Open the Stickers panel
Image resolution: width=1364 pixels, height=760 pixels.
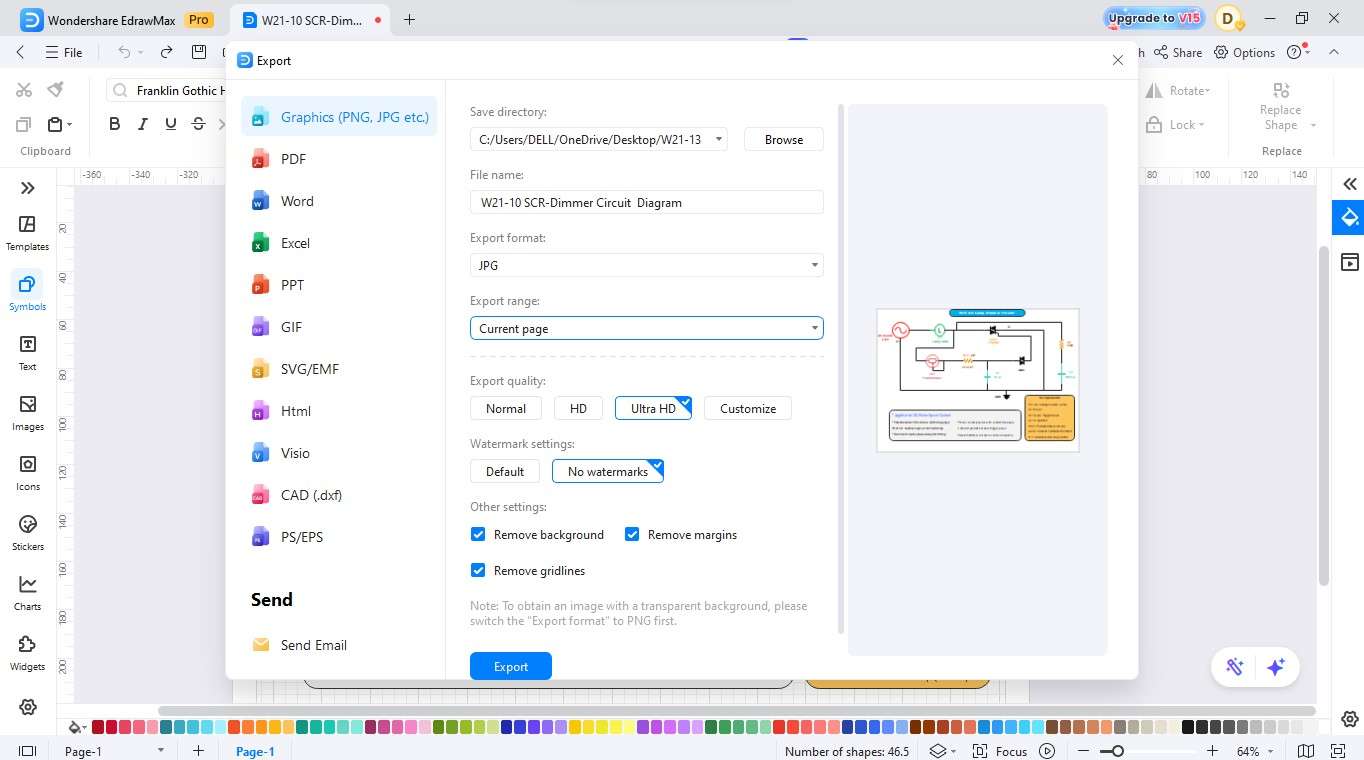pos(27,532)
